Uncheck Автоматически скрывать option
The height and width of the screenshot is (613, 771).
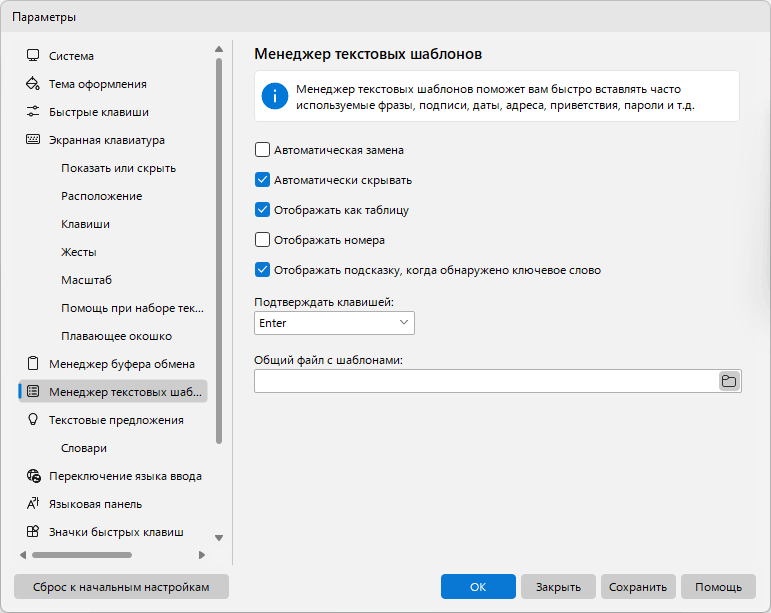(262, 180)
